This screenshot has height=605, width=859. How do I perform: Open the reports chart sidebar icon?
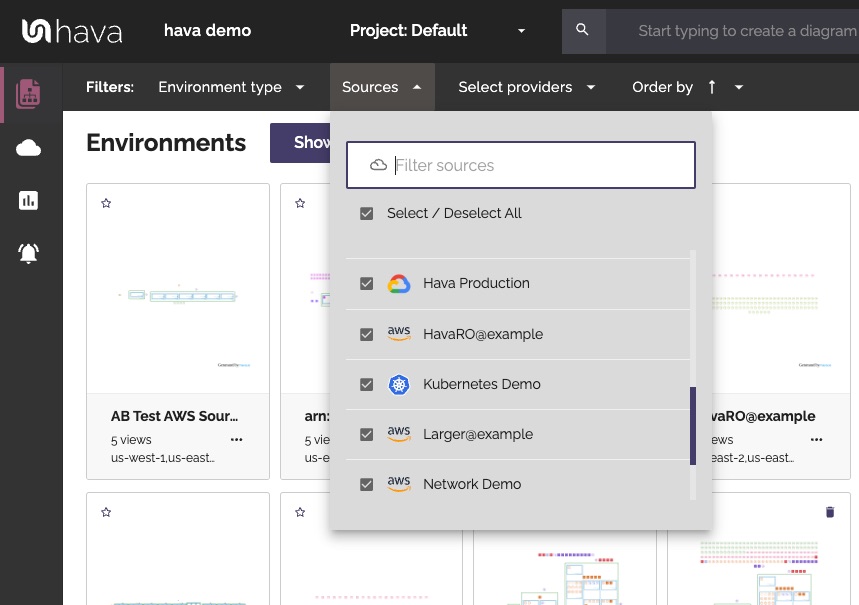28,201
